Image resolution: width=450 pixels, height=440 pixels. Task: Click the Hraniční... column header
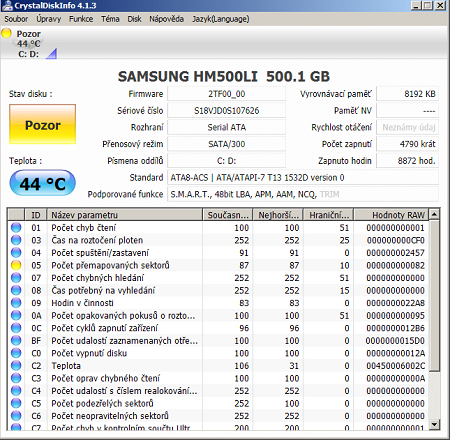pyautogui.click(x=329, y=215)
